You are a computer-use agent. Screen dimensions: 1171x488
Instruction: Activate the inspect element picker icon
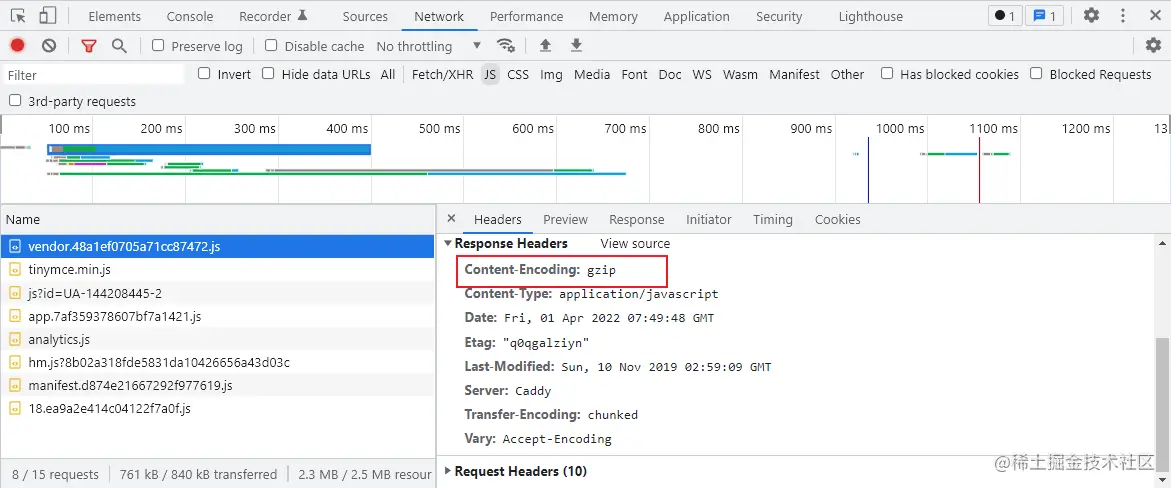tap(19, 16)
